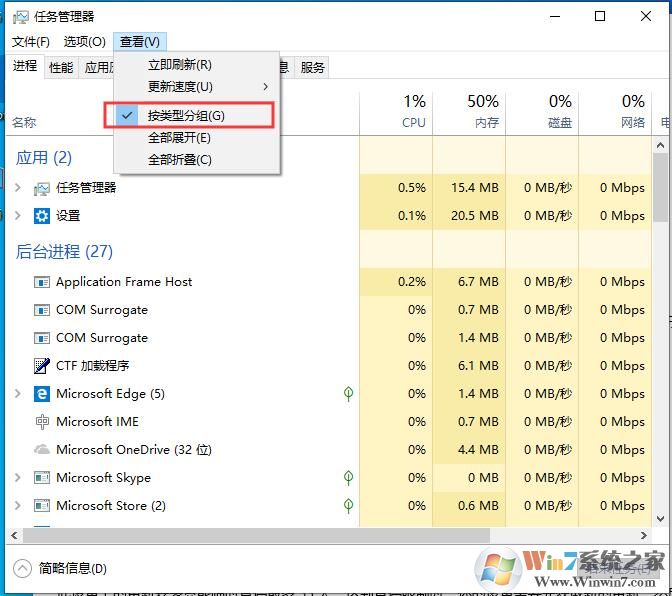
Task: Click the 后台进程 (27) group heading
Action: click(64, 252)
